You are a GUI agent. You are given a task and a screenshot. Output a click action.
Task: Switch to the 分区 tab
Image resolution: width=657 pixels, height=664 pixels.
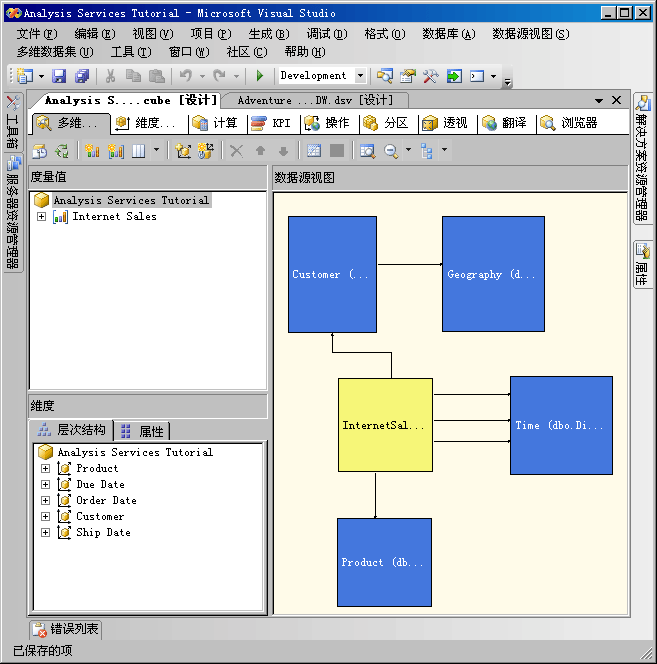click(x=386, y=123)
